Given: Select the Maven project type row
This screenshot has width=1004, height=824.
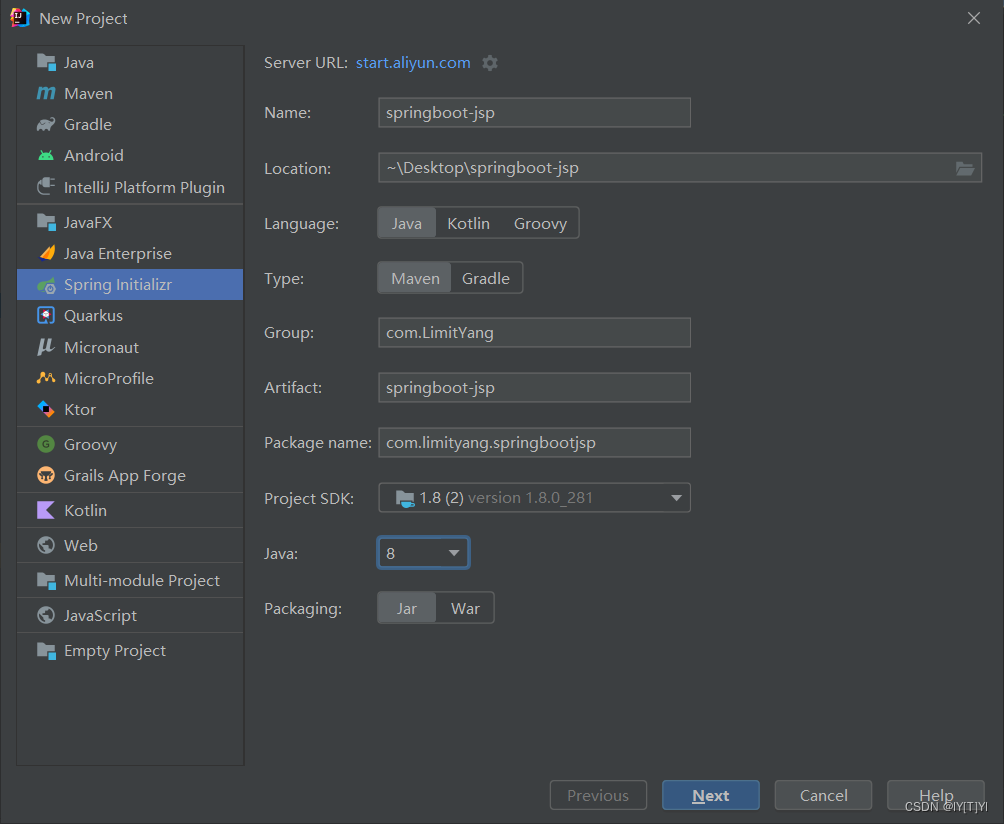Looking at the screenshot, I should (x=130, y=93).
